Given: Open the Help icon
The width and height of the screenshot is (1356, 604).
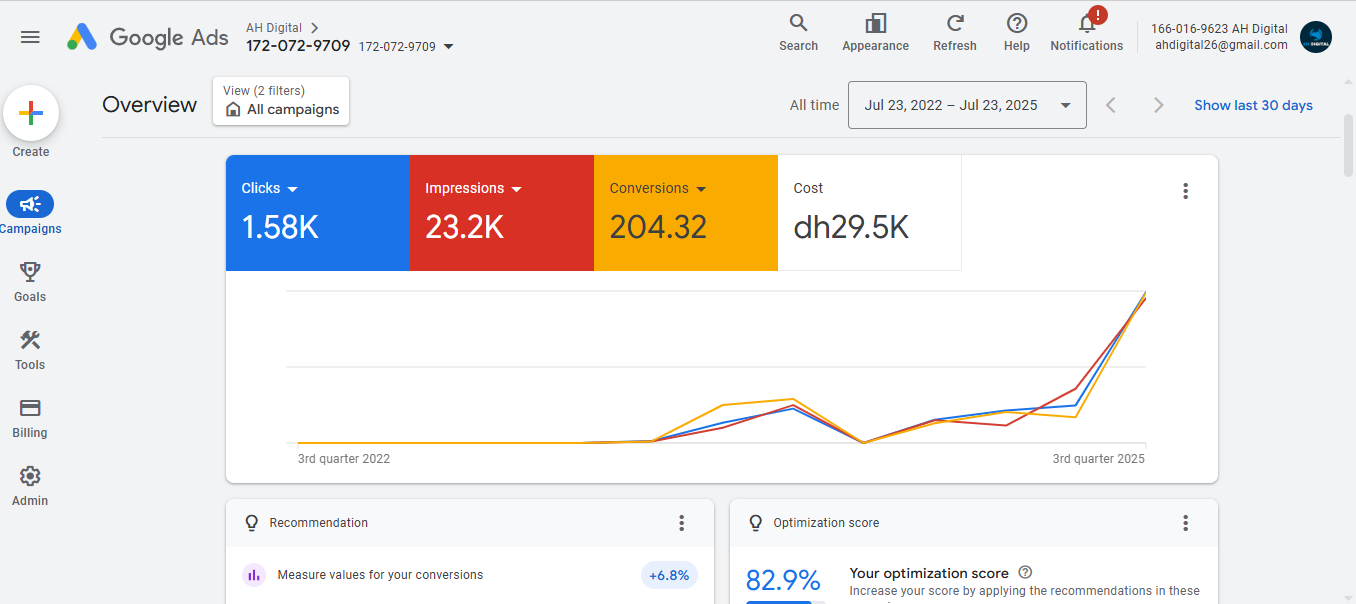Looking at the screenshot, I should (1016, 24).
